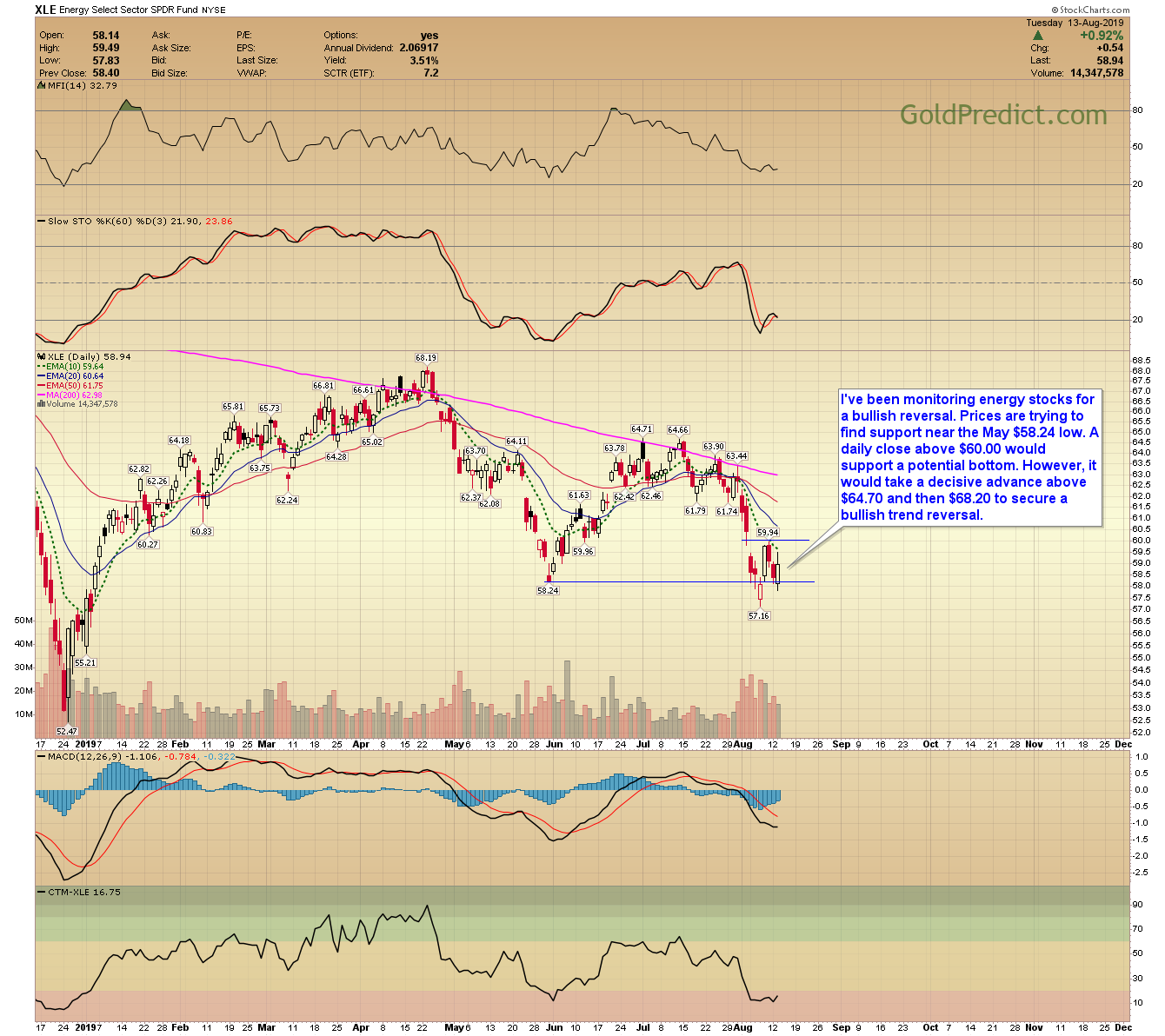Click the date Tuesday 13-Aug-2019
1165x1036 pixels.
point(1075,23)
